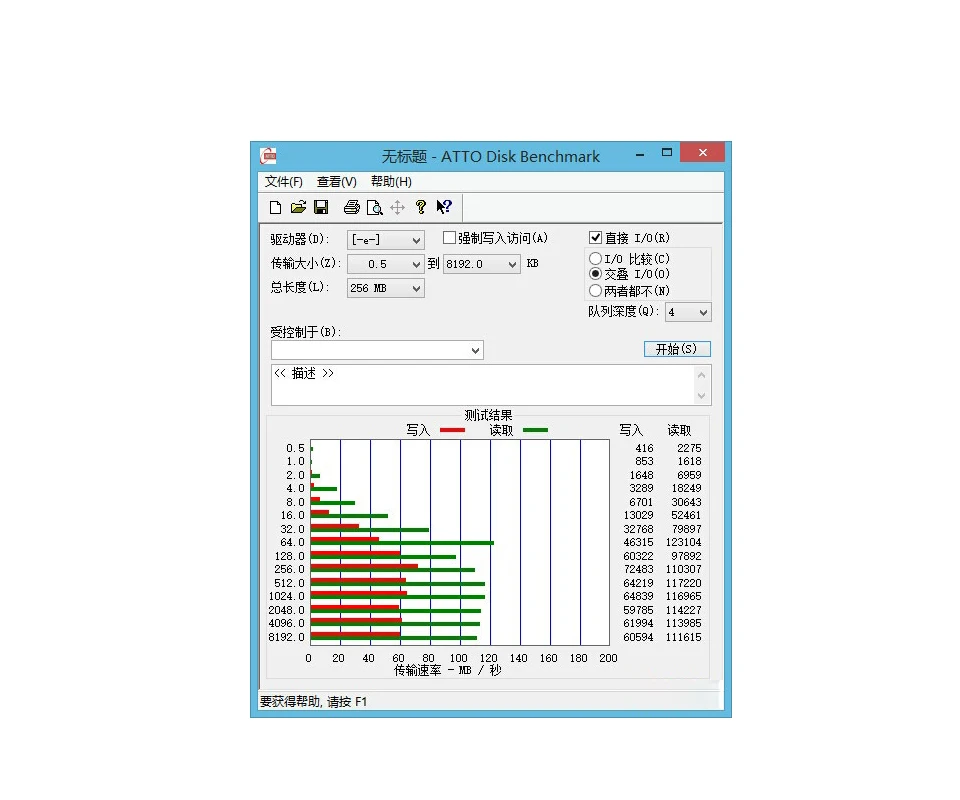Screen dimensions: 960x800
Task: Open the transfer size start dropdown 0.5
Action: click(x=386, y=264)
